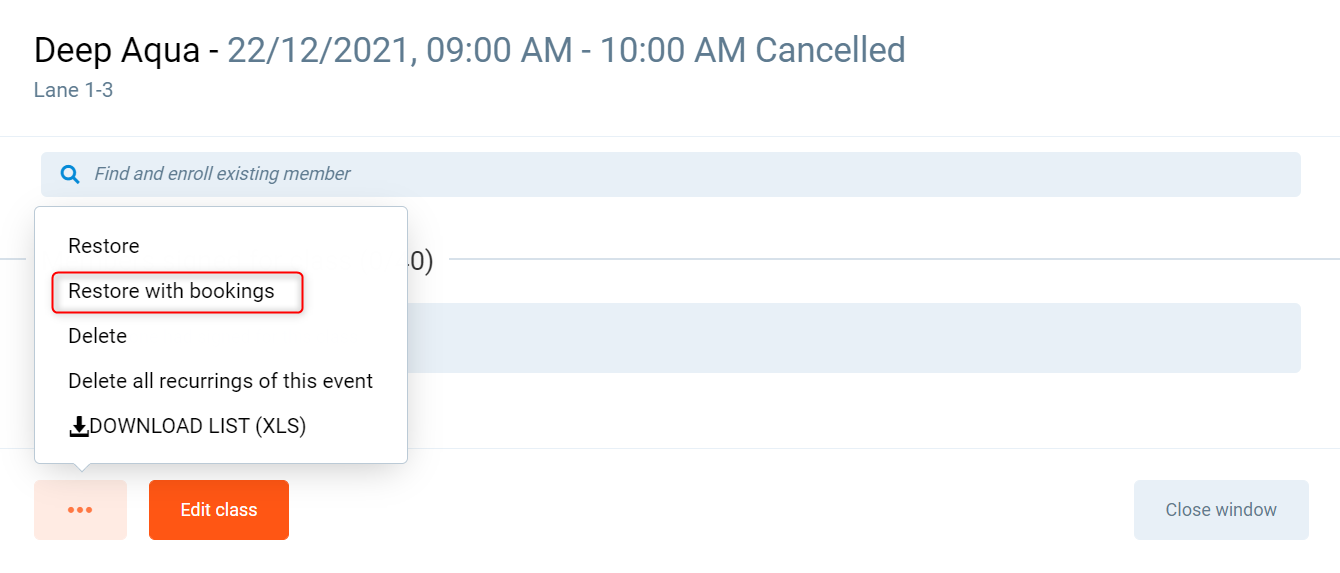This screenshot has width=1340, height=573.
Task: Select Delete in the options menu
Action: pos(97,336)
